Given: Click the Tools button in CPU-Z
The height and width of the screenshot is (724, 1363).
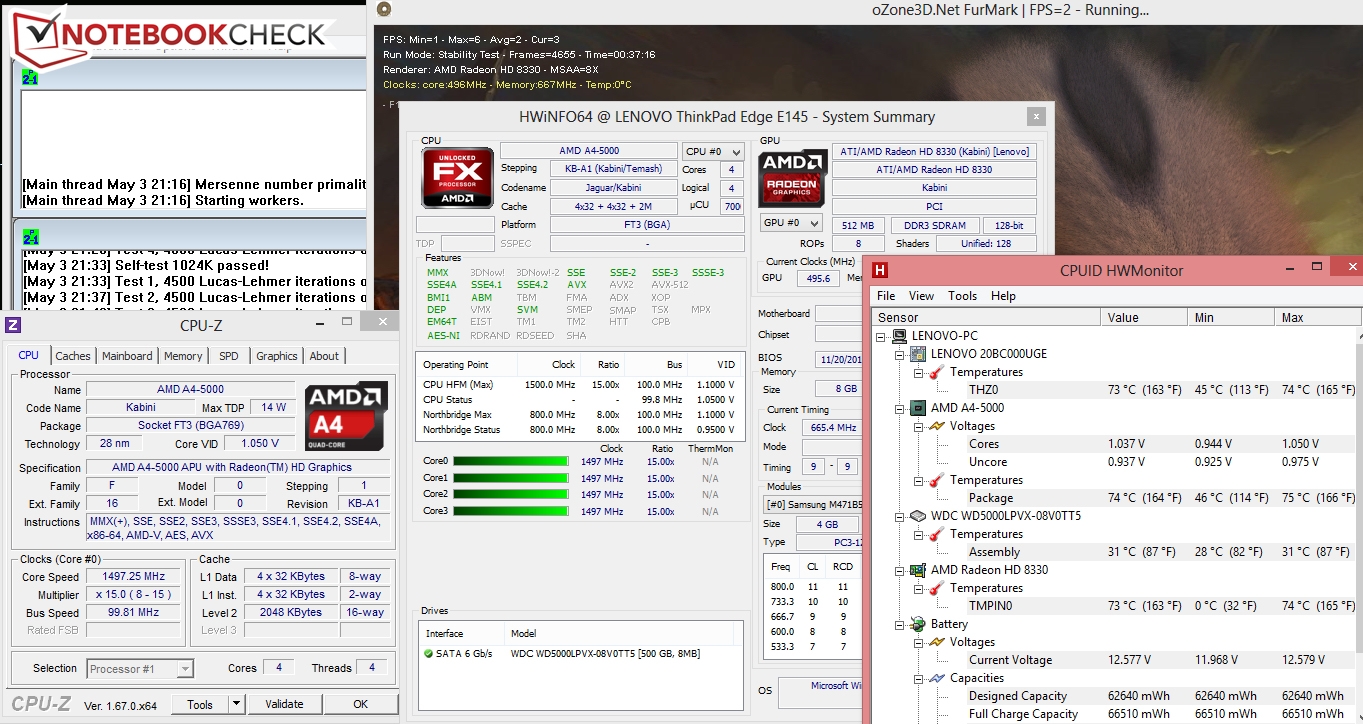Looking at the screenshot, I should [x=200, y=704].
